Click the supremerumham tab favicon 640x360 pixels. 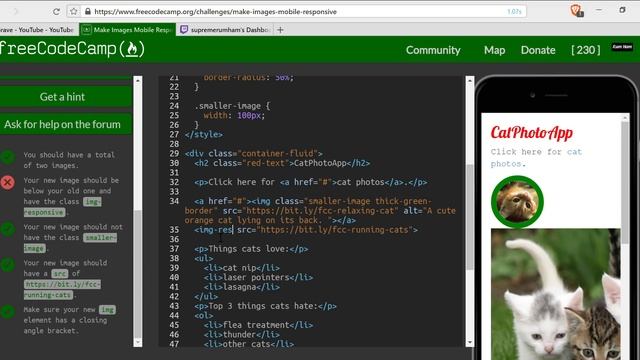tap(184, 29)
